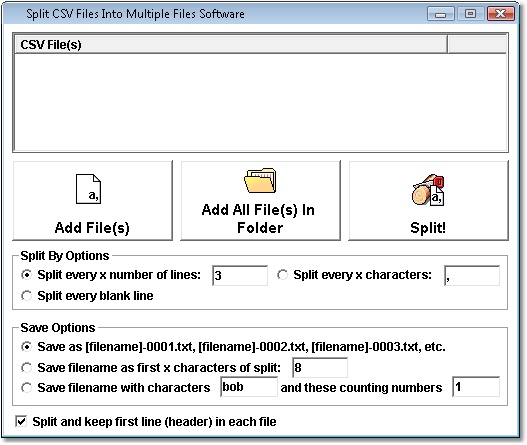Click the first x characters field showing 8
This screenshot has height=445, width=527.
320,367
